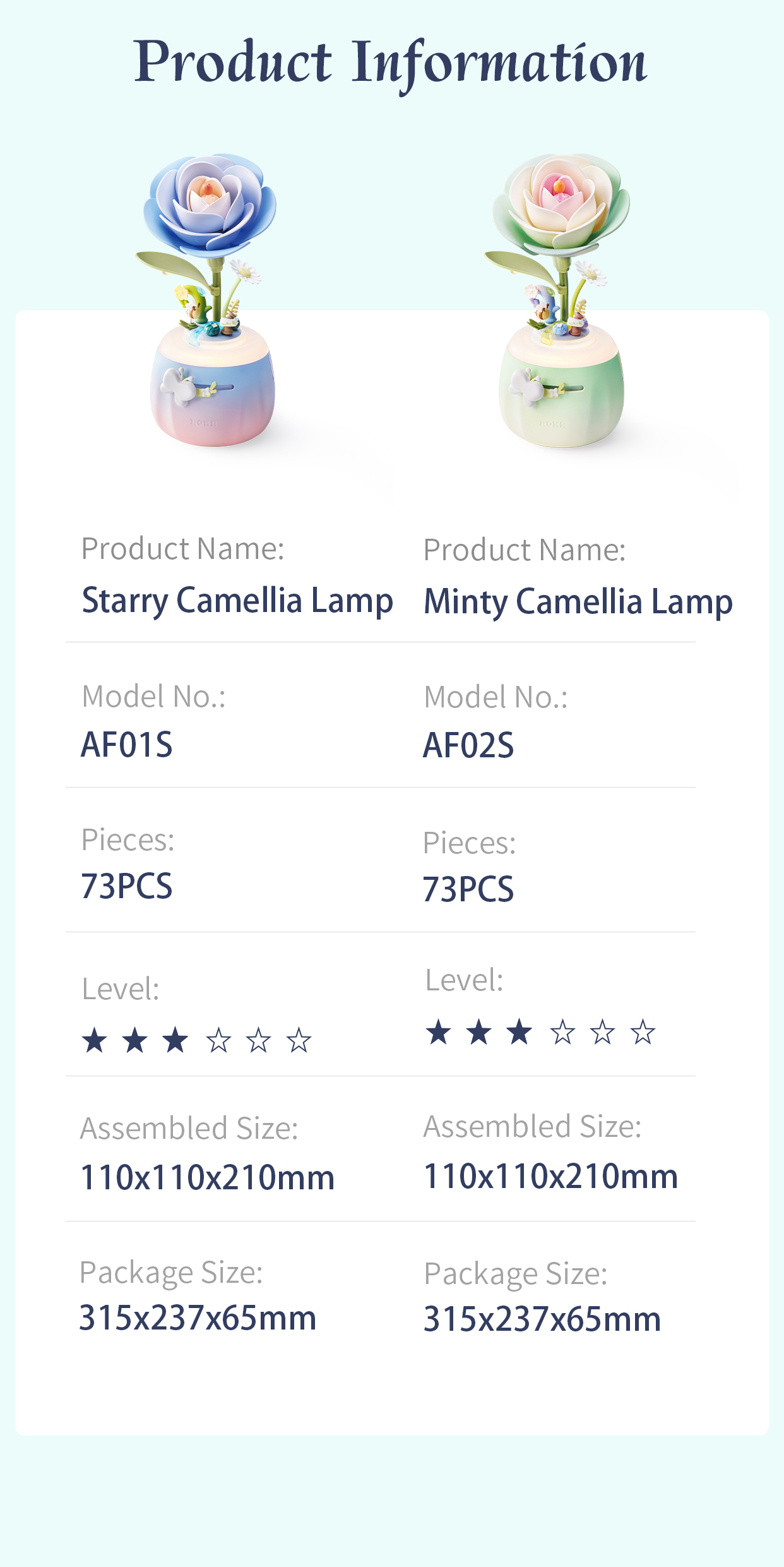
Task: Click the third filled star in left Level row
Action: pos(175,1040)
